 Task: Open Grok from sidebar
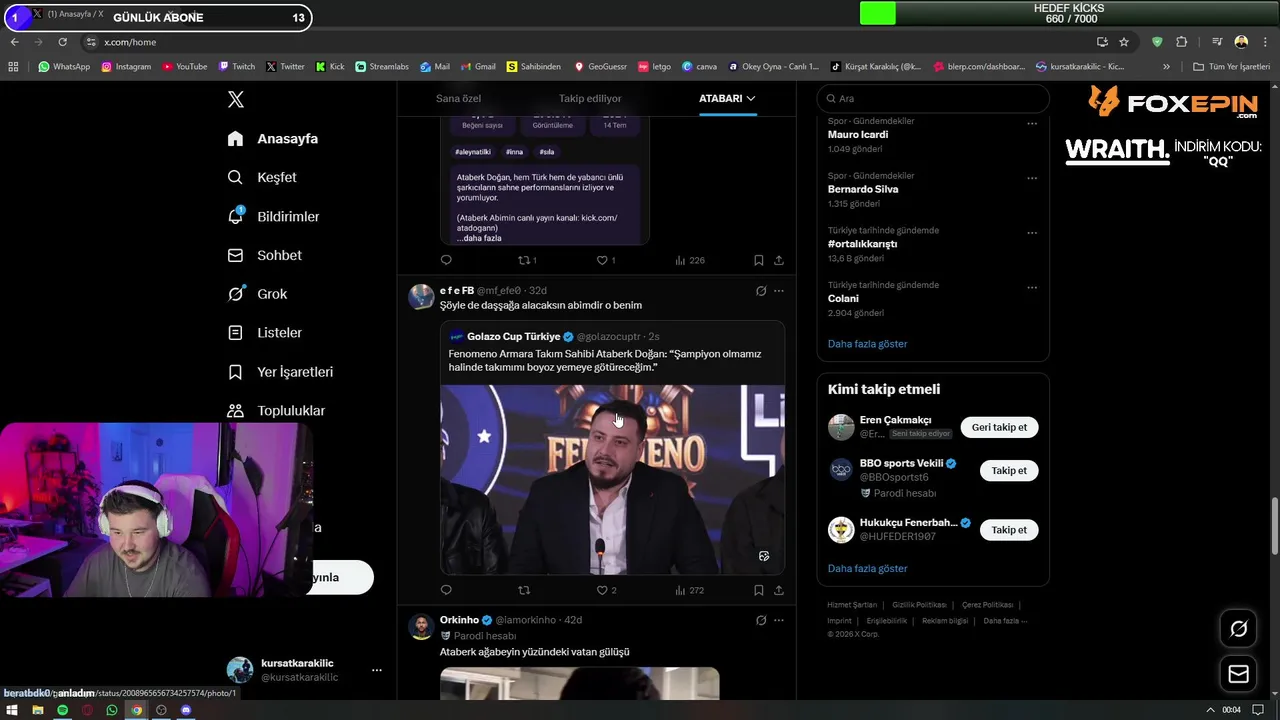pyautogui.click(x=257, y=294)
